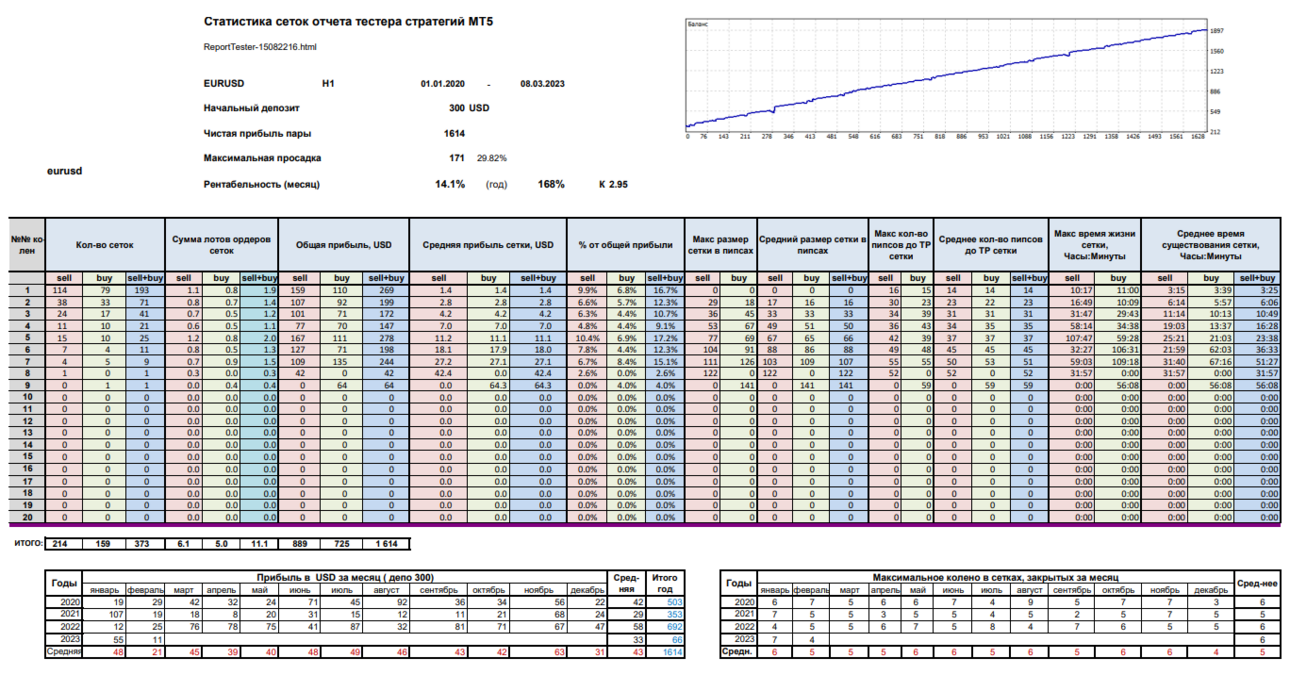
Task: Click 'Средний размер сетки в пипсах' header
Action: (x=813, y=245)
